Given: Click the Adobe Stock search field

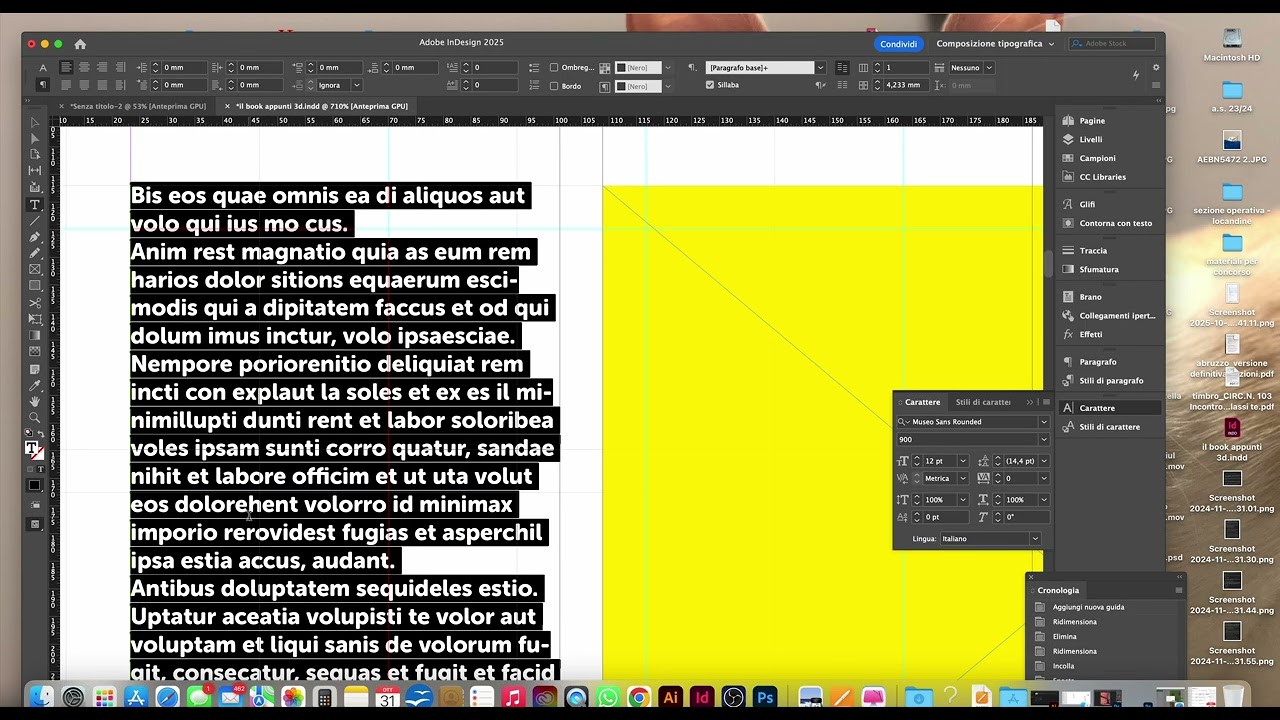Looking at the screenshot, I should click(x=1112, y=44).
